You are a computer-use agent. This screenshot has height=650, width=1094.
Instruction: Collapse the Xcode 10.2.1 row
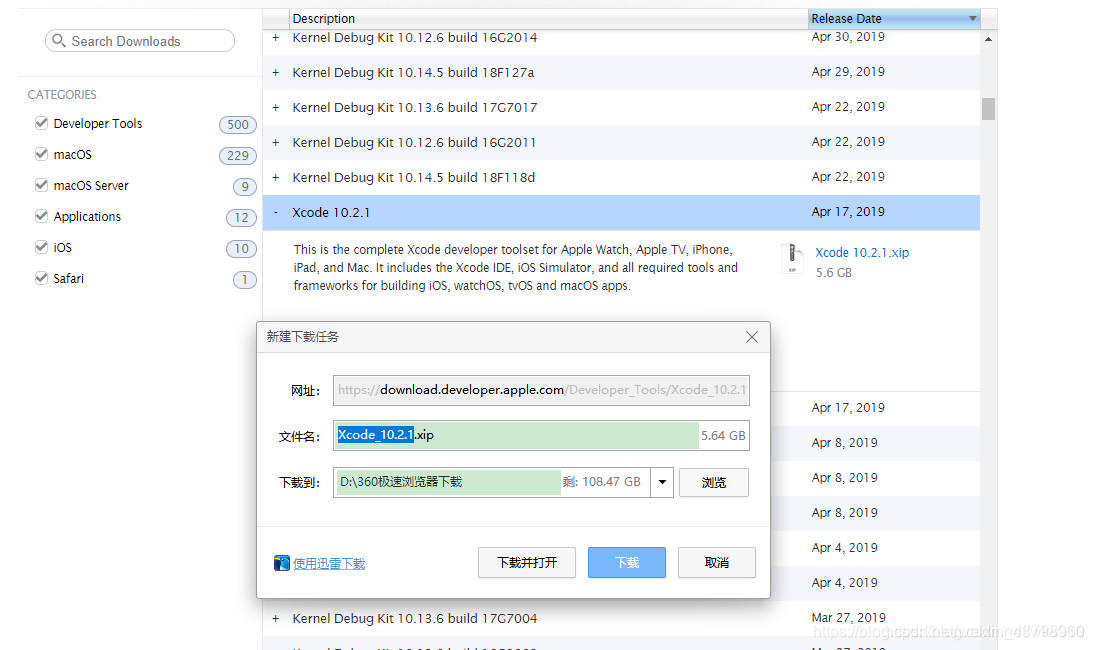pyautogui.click(x=276, y=212)
